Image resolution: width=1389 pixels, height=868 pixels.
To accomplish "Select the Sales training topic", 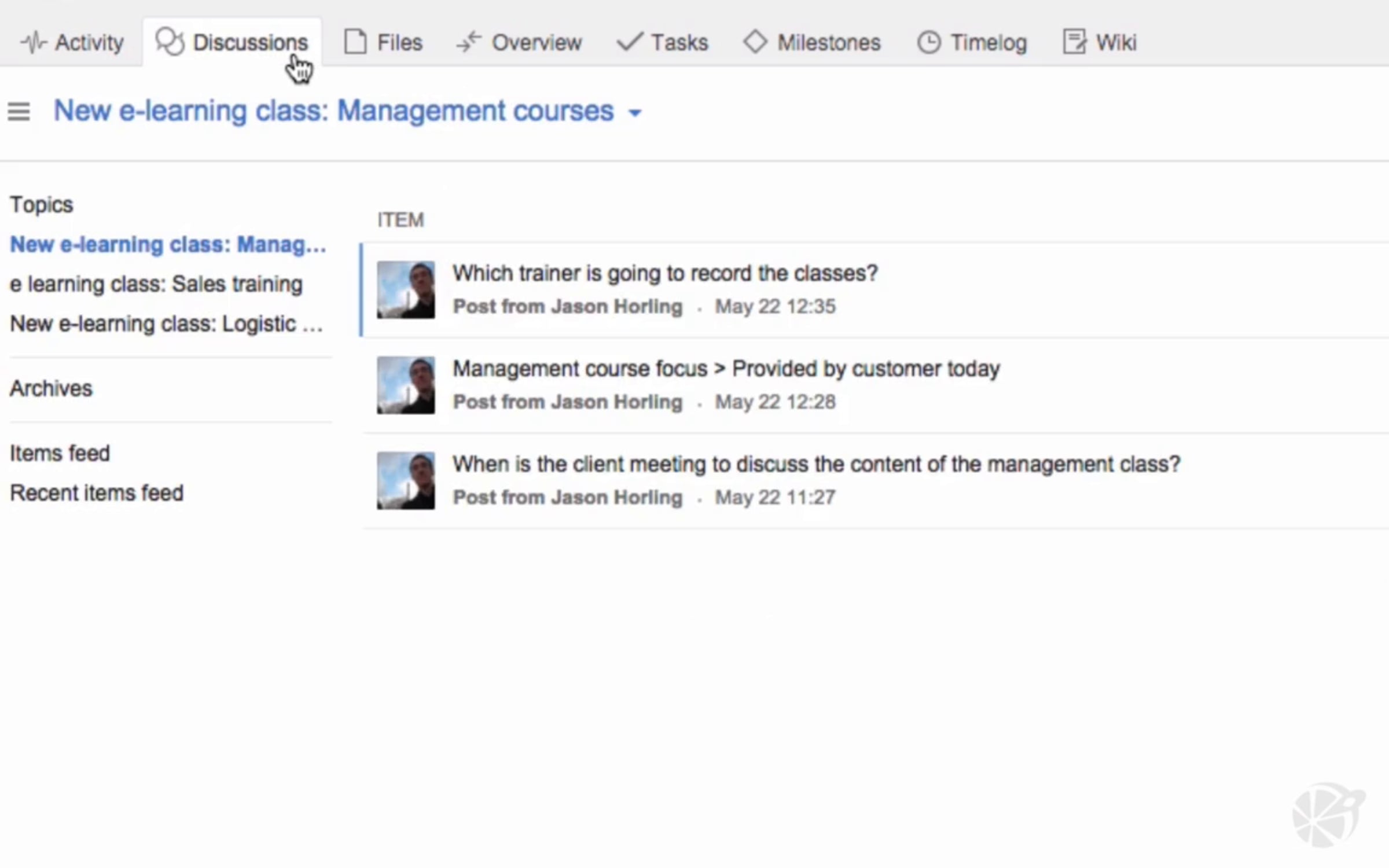I will pyautogui.click(x=156, y=284).
